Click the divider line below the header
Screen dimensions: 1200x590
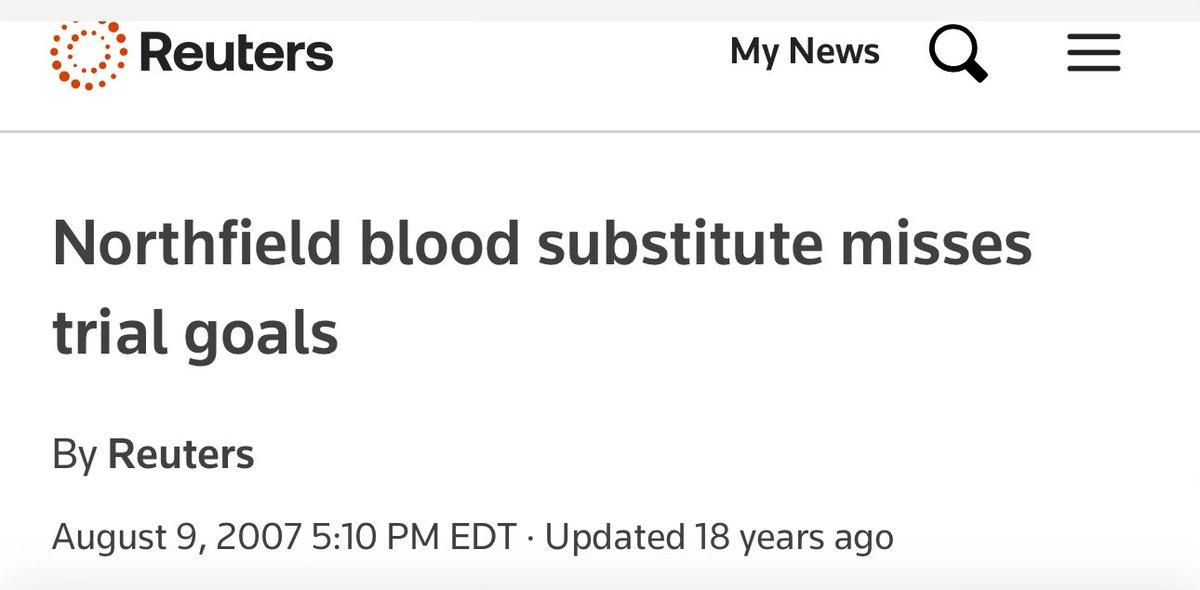600,131
